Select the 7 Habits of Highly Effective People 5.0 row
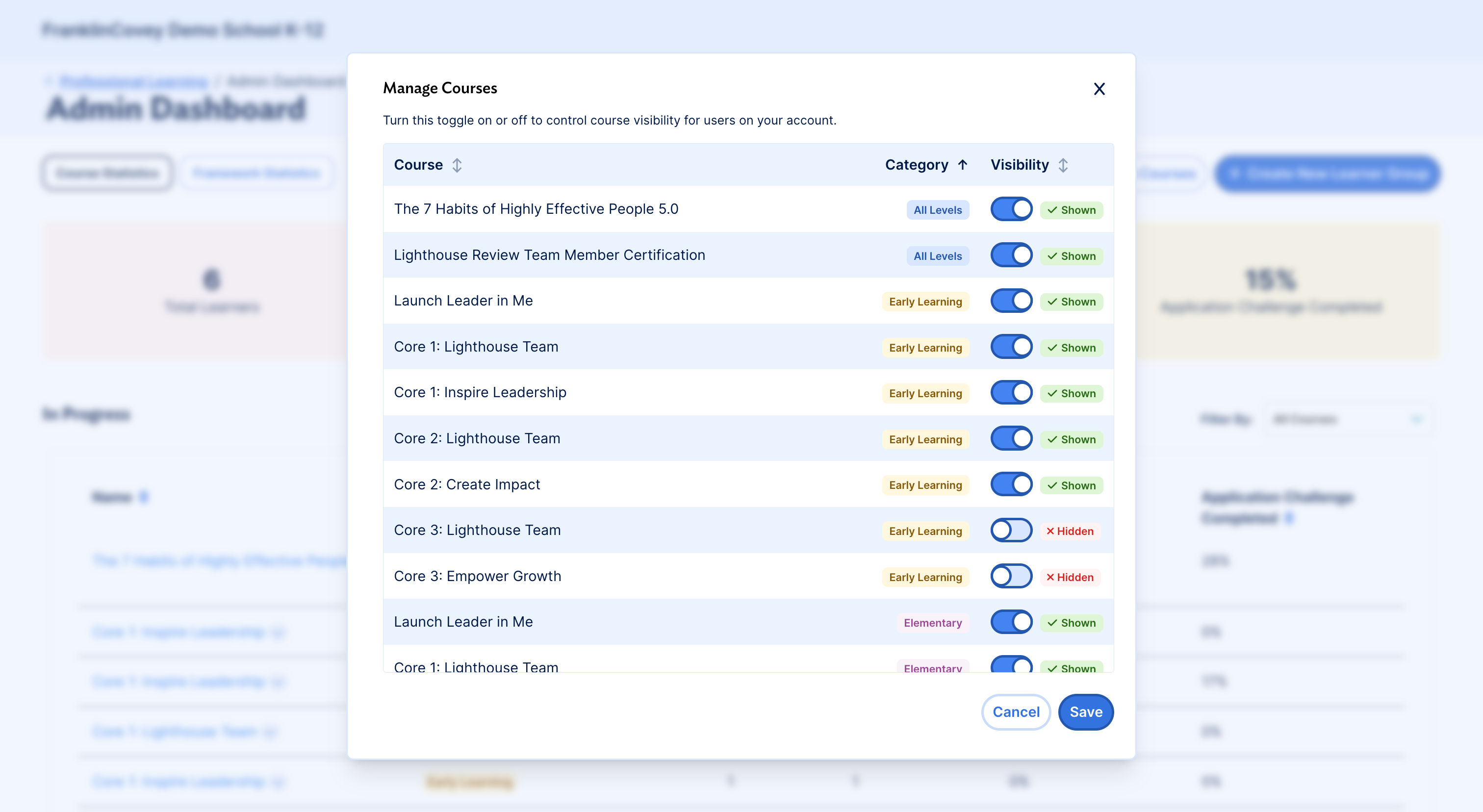The image size is (1483, 812). 748,209
